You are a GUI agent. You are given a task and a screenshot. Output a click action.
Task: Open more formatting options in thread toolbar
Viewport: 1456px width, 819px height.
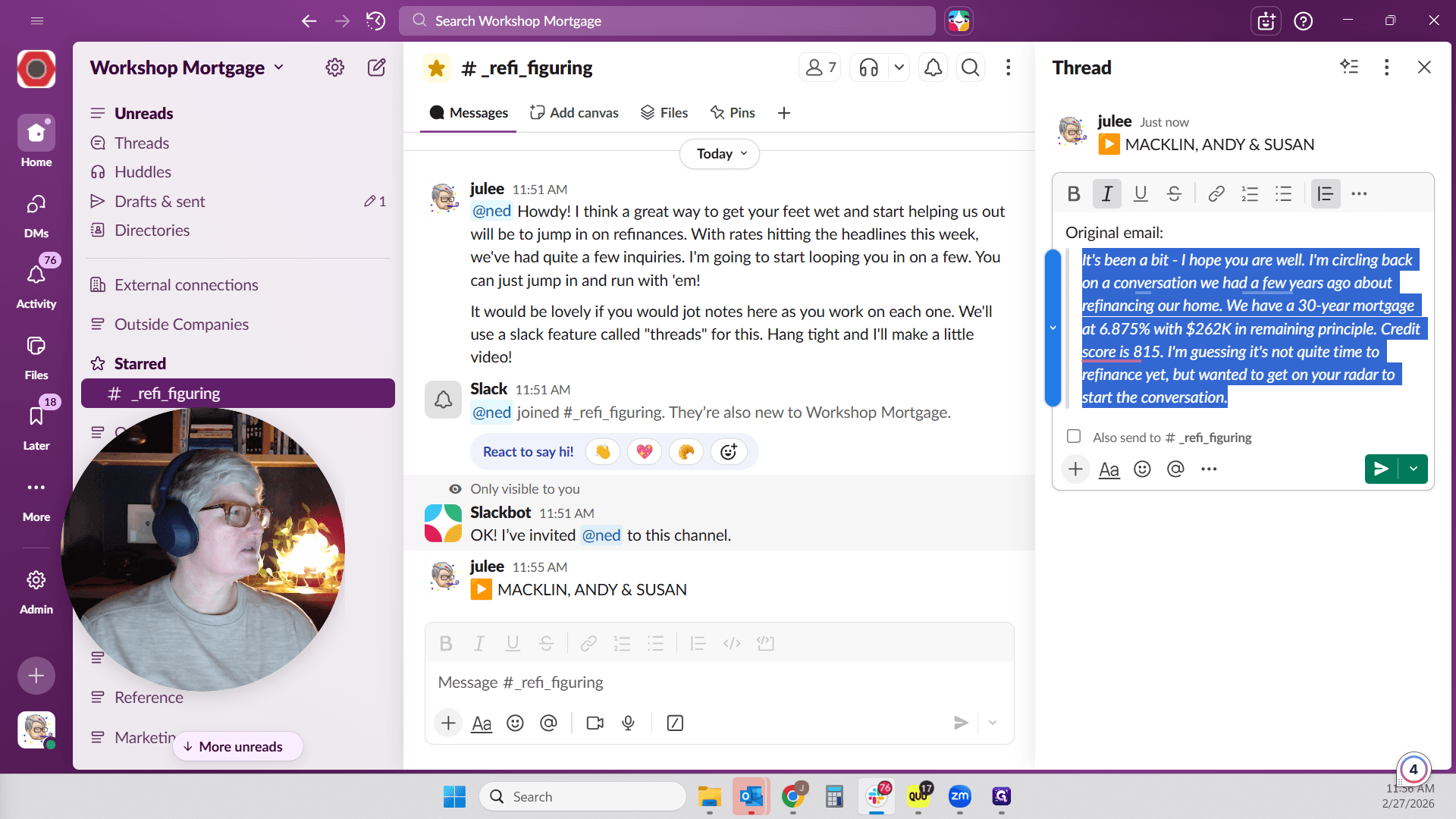click(x=1359, y=194)
